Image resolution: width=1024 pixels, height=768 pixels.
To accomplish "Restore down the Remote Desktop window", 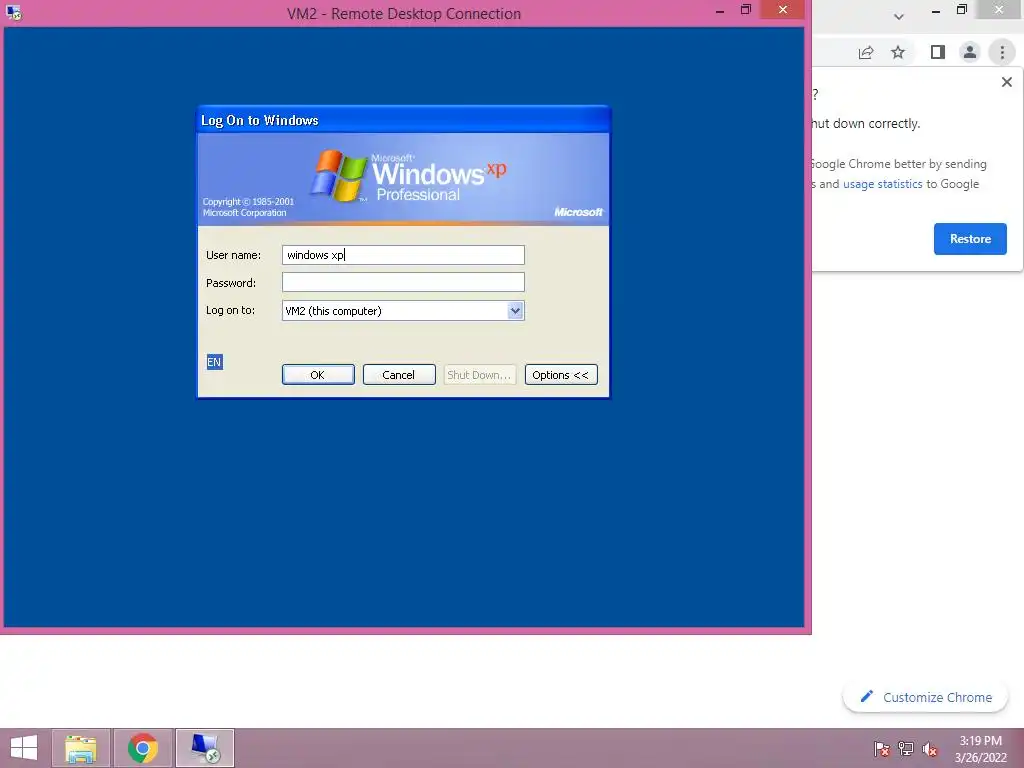I will [x=746, y=10].
